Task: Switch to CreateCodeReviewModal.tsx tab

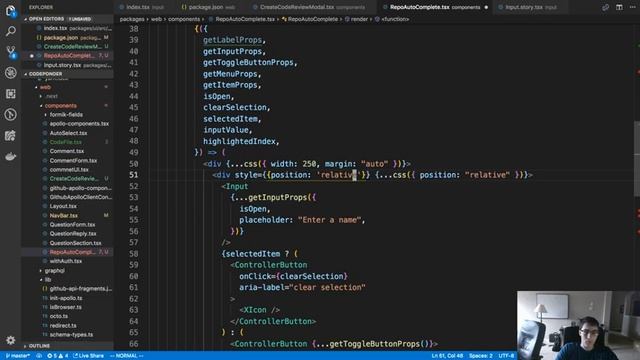Action: point(311,7)
